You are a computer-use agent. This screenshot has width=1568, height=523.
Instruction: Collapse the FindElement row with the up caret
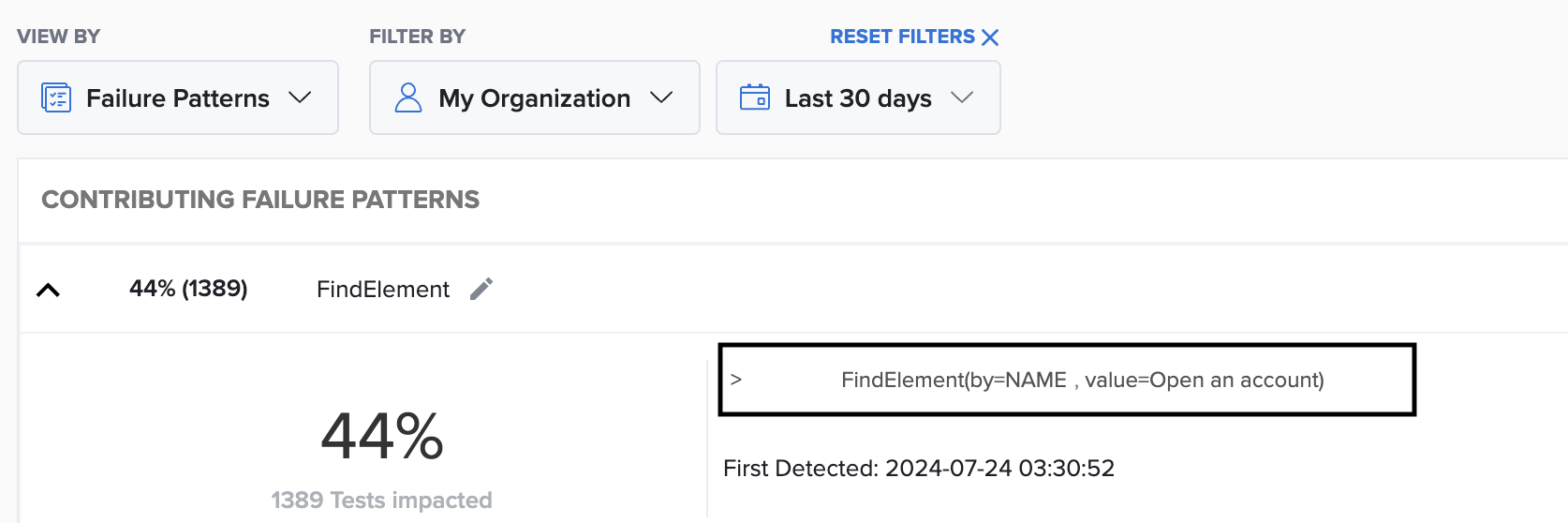coord(48,290)
